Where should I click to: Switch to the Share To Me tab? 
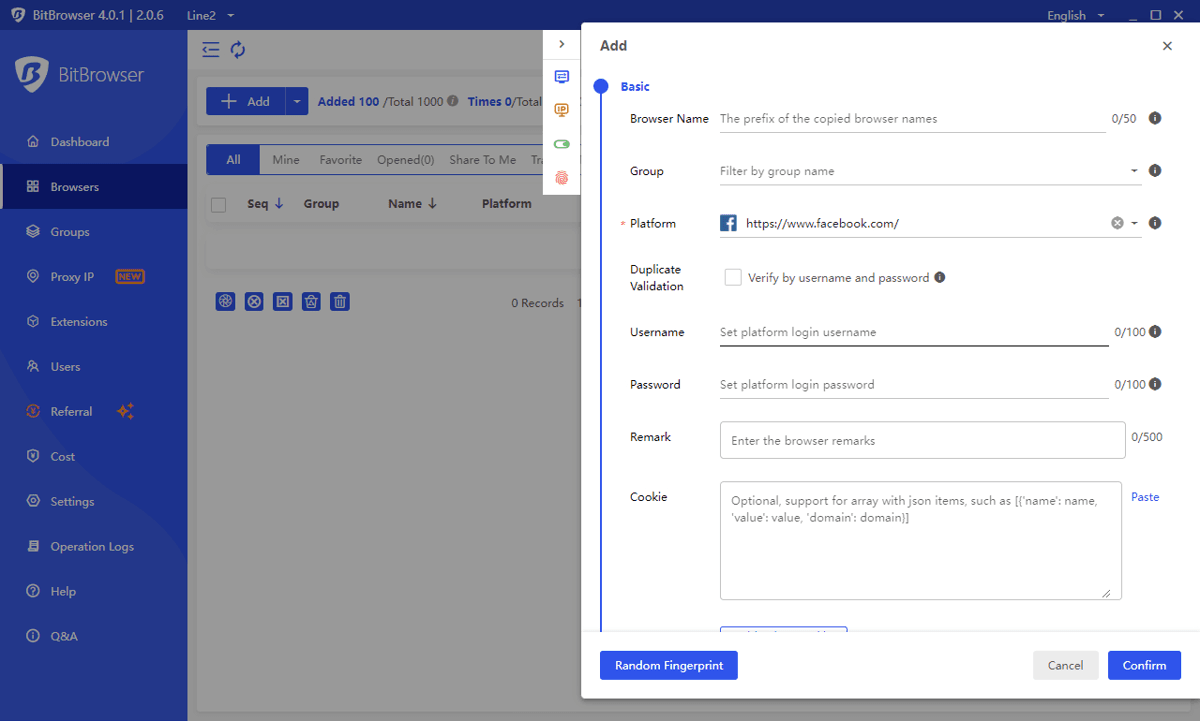483,160
